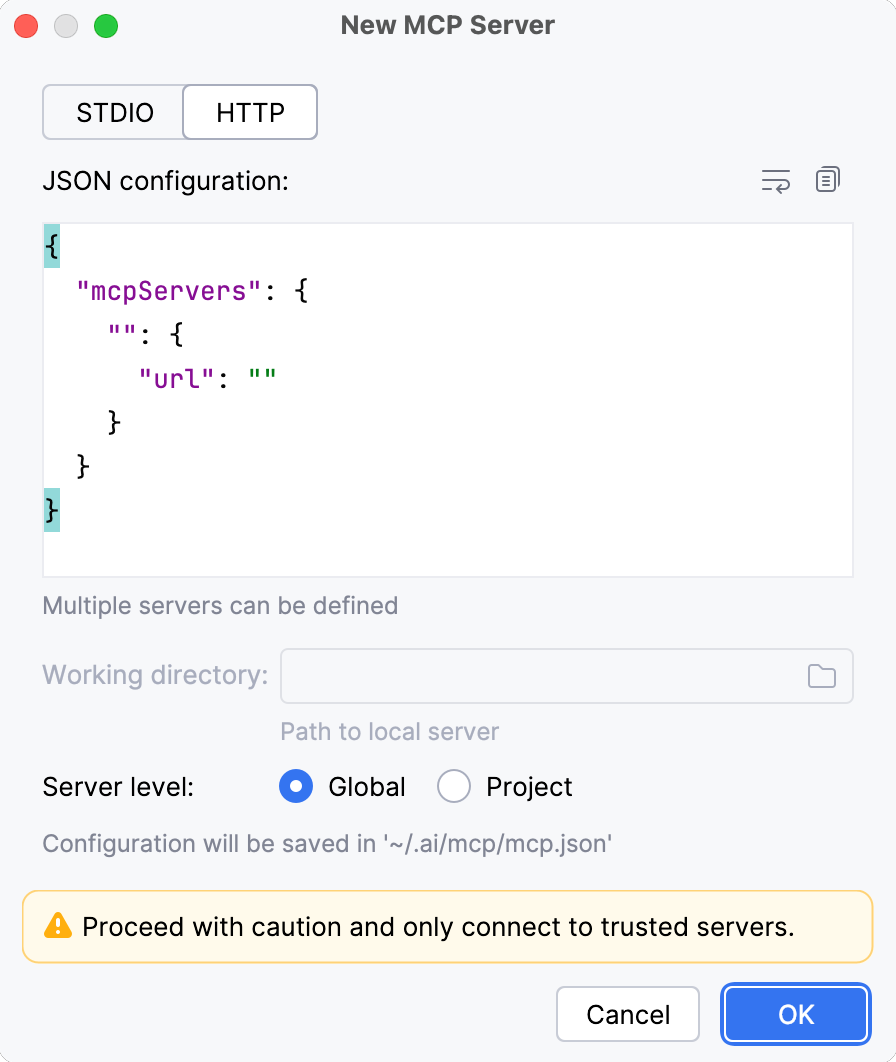The image size is (896, 1062).
Task: Click the Multiple servers can be defined hint
Action: tap(219, 606)
